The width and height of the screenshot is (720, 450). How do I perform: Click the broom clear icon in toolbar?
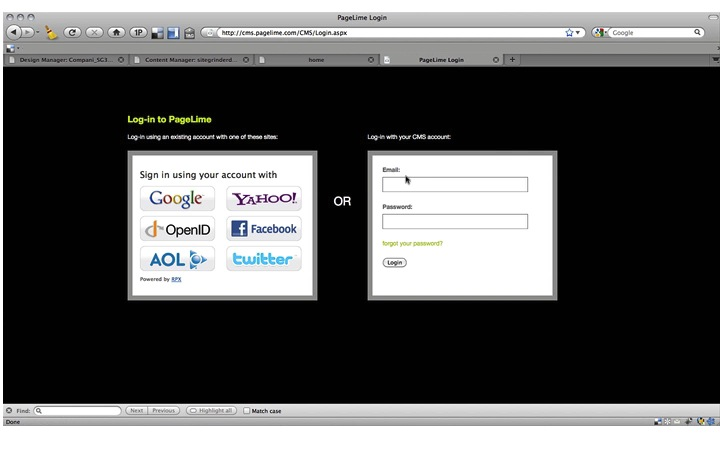pos(51,33)
